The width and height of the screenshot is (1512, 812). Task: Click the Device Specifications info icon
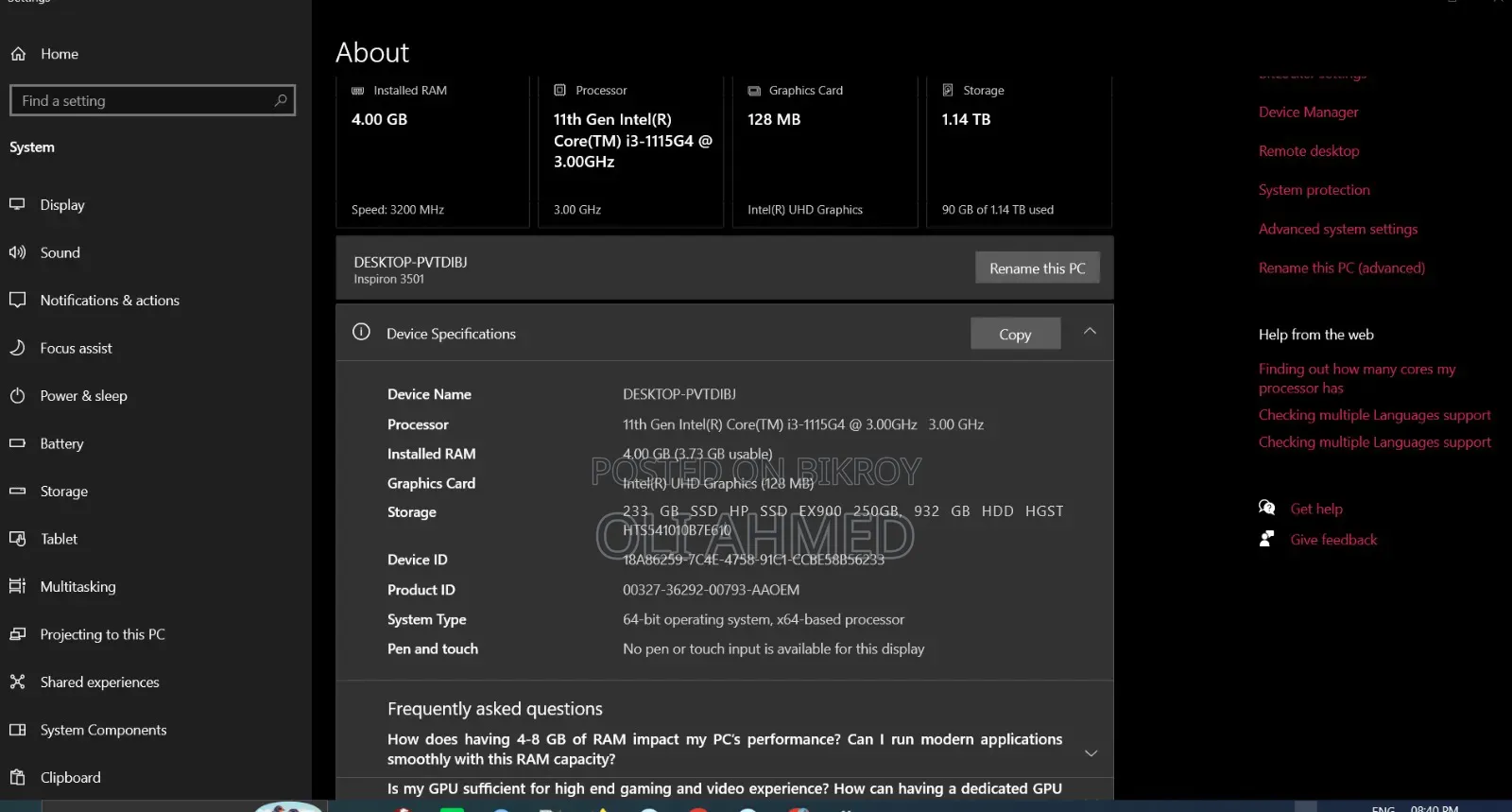pos(361,332)
